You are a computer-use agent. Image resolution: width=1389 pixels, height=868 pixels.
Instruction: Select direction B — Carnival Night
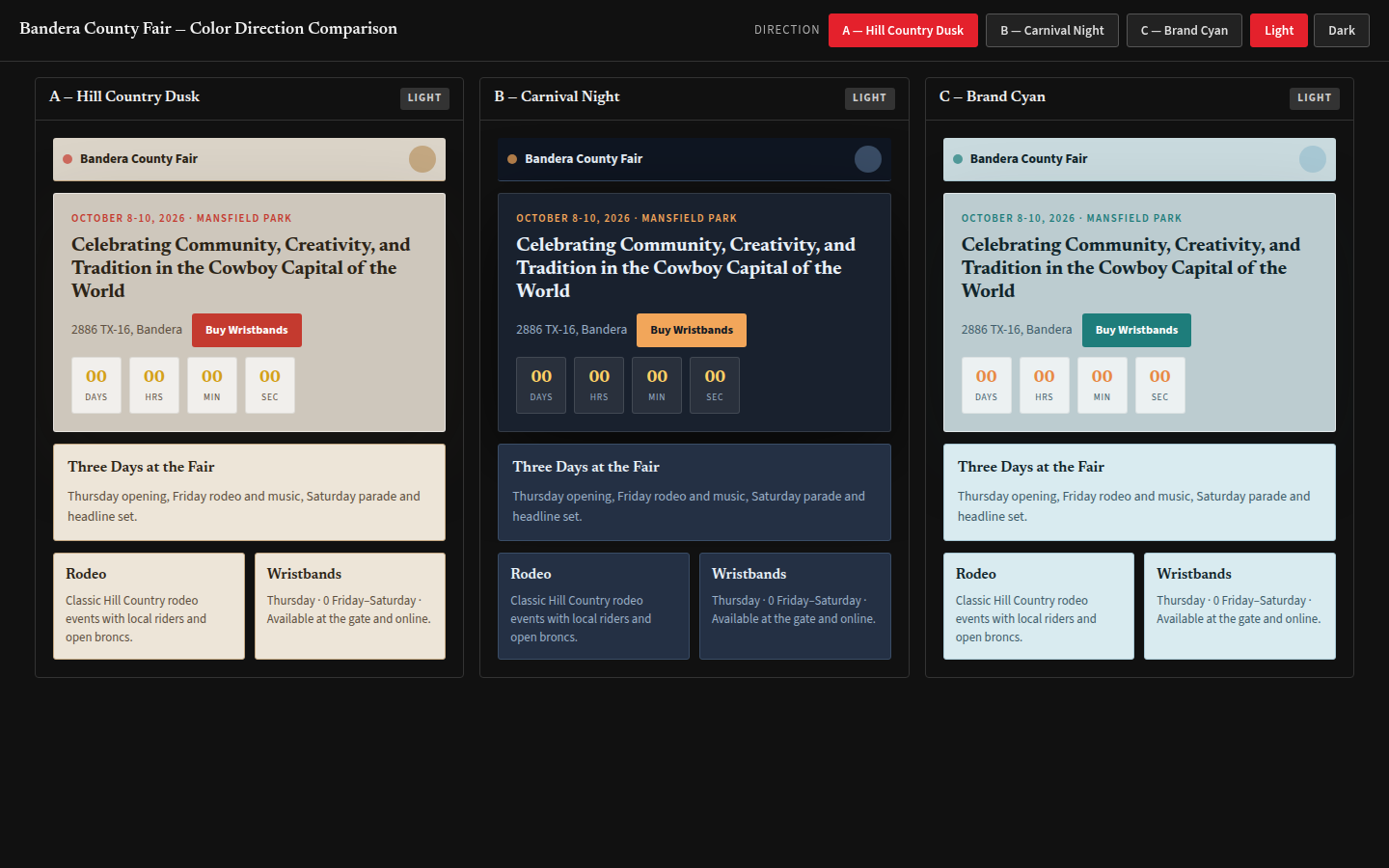1052,30
